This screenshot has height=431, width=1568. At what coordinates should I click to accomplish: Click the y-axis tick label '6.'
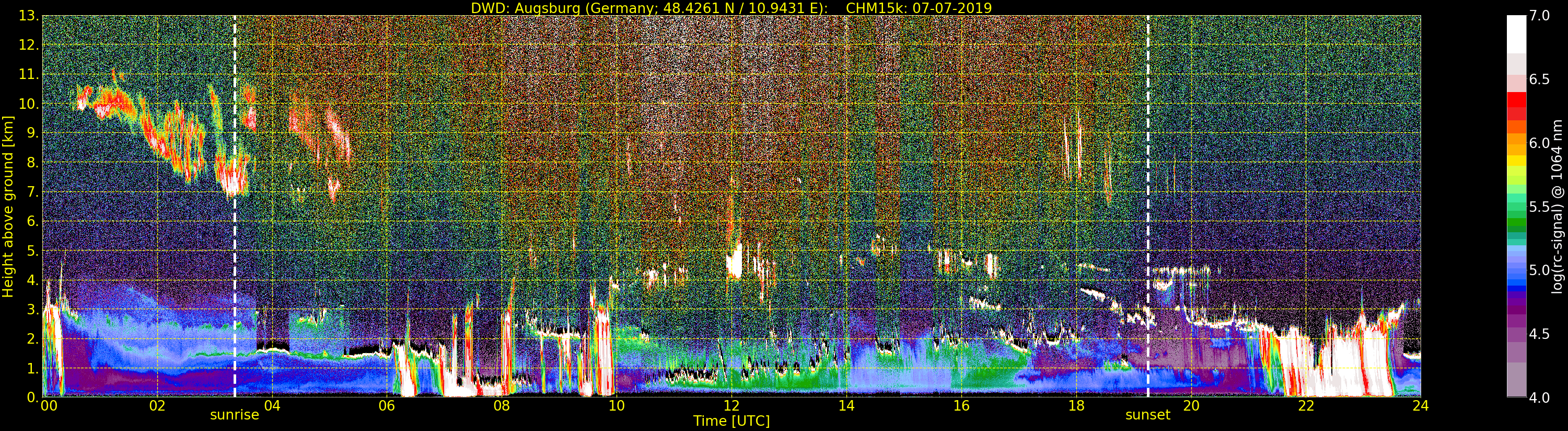[32, 221]
